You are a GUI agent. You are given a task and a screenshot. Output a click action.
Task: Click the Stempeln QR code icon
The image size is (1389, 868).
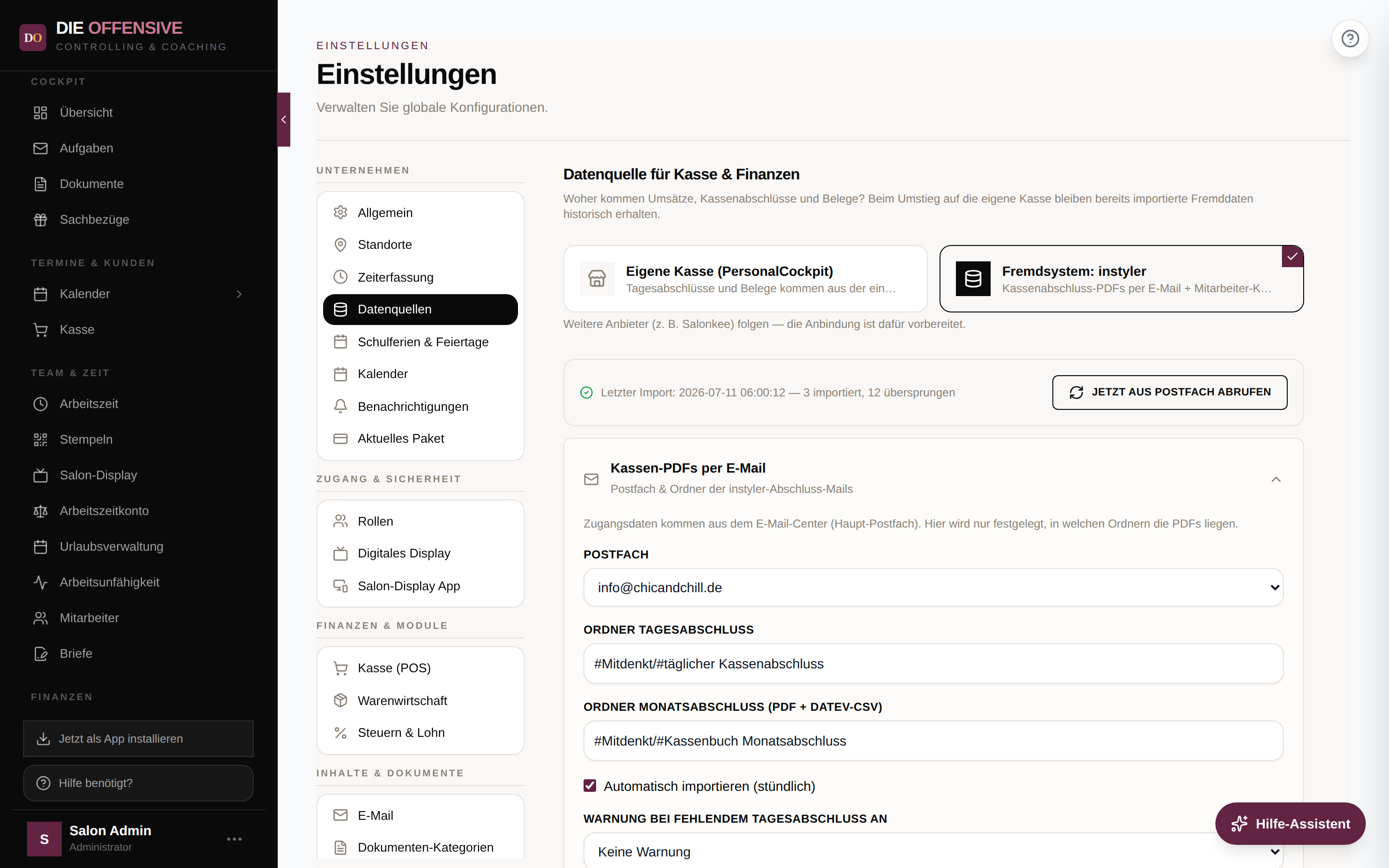(40, 439)
